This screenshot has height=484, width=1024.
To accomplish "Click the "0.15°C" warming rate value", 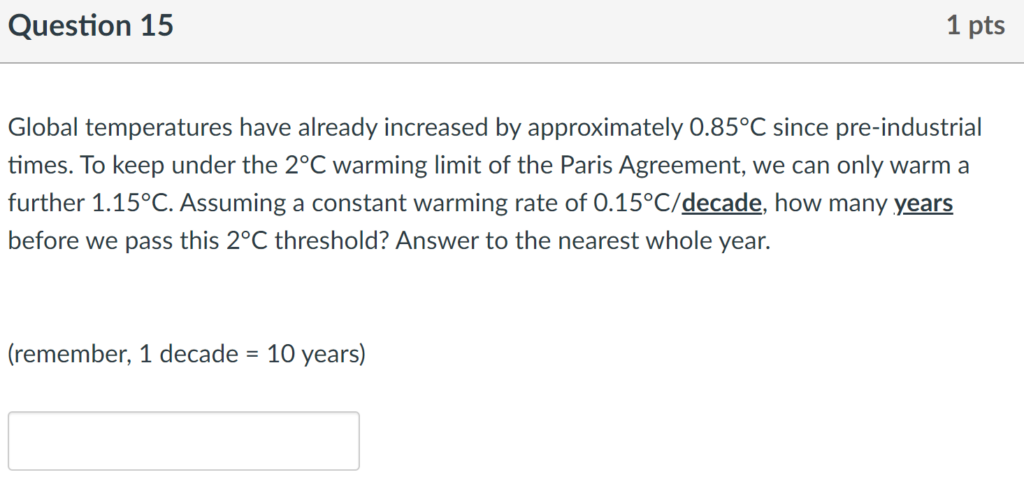I will pos(633,204).
